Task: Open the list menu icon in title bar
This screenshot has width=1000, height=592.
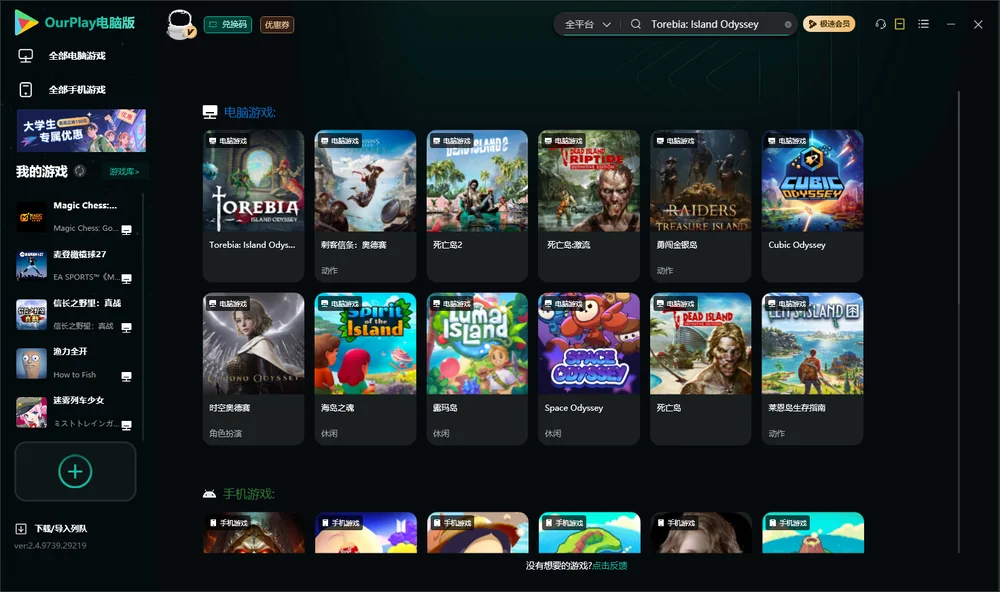Action: [923, 24]
